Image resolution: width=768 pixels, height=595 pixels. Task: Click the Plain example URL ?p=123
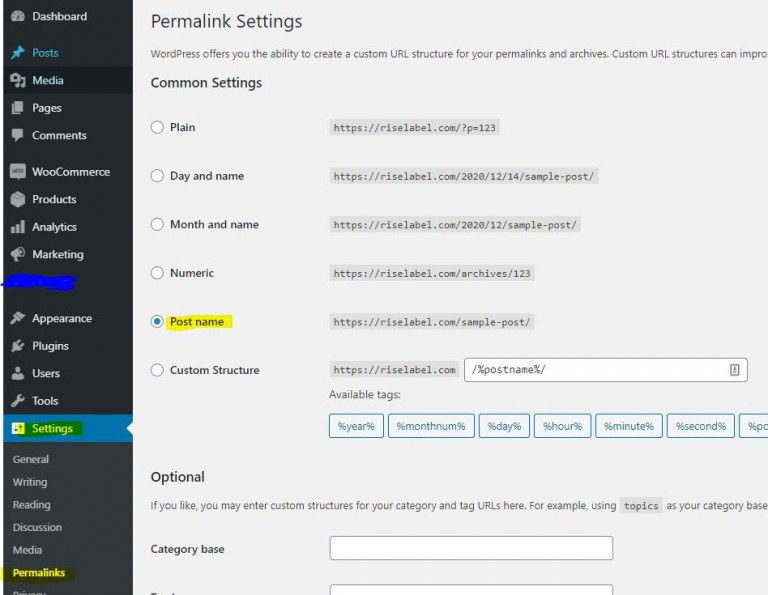(414, 128)
